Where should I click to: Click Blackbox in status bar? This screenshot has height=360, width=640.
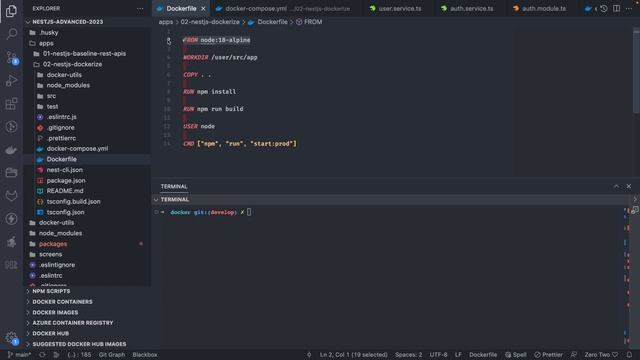coord(145,355)
